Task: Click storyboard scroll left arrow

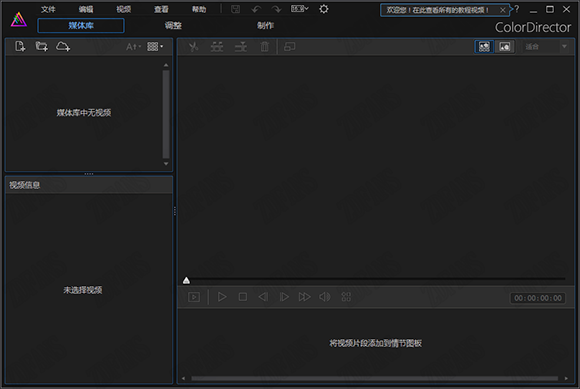Action: point(183,378)
